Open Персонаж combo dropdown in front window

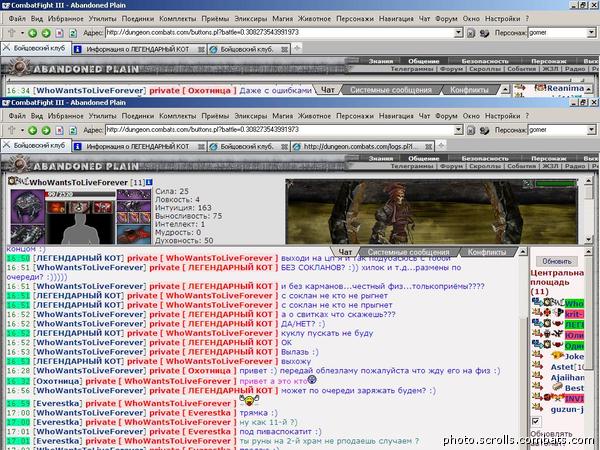point(592,130)
